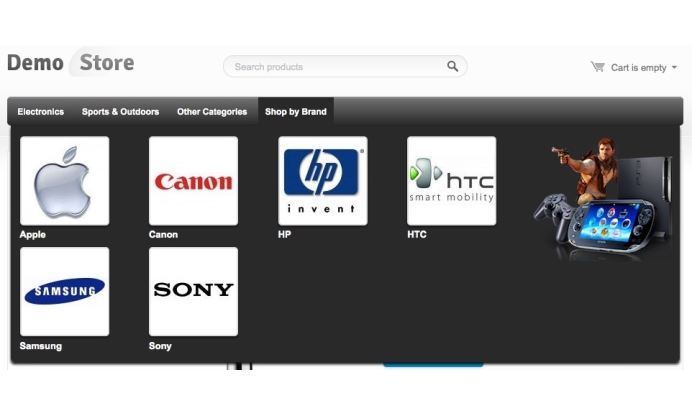Expand the cart dropdown arrow
The image size is (692, 415).
click(674, 68)
